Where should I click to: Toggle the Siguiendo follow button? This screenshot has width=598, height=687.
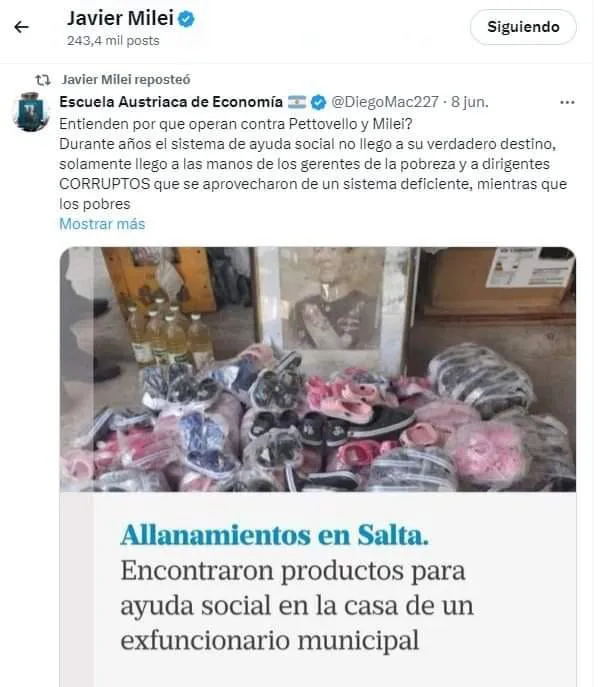[523, 27]
